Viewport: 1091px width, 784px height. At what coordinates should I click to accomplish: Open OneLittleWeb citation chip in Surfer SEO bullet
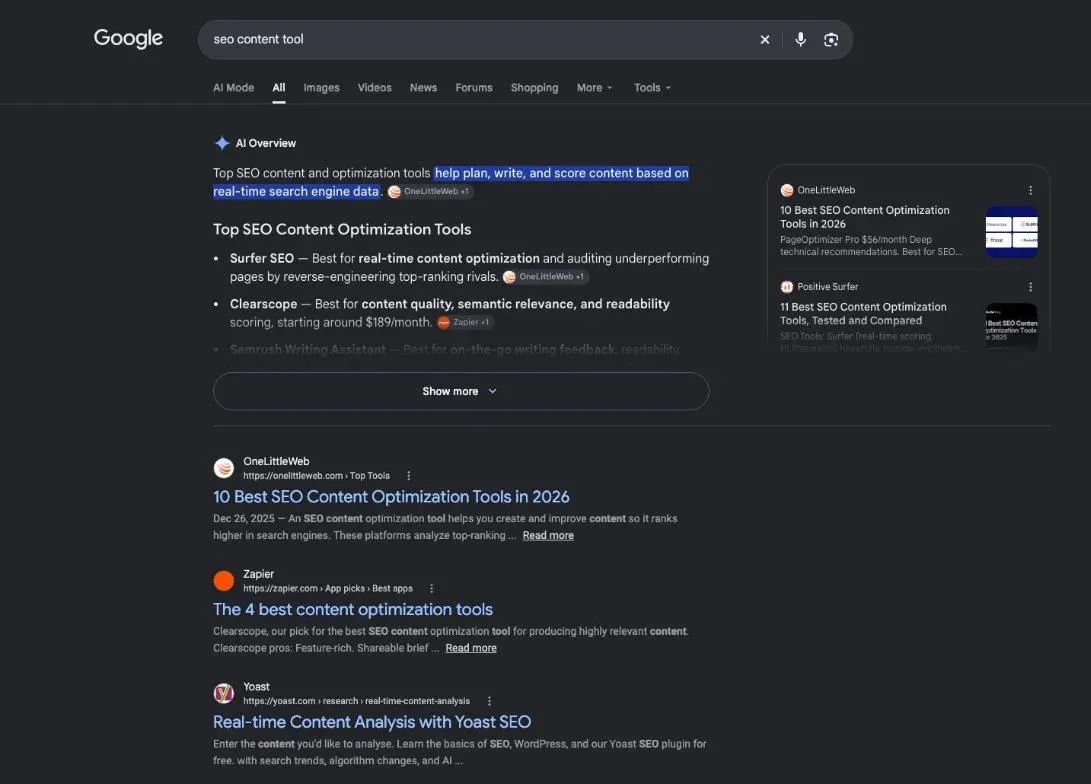[x=546, y=277]
